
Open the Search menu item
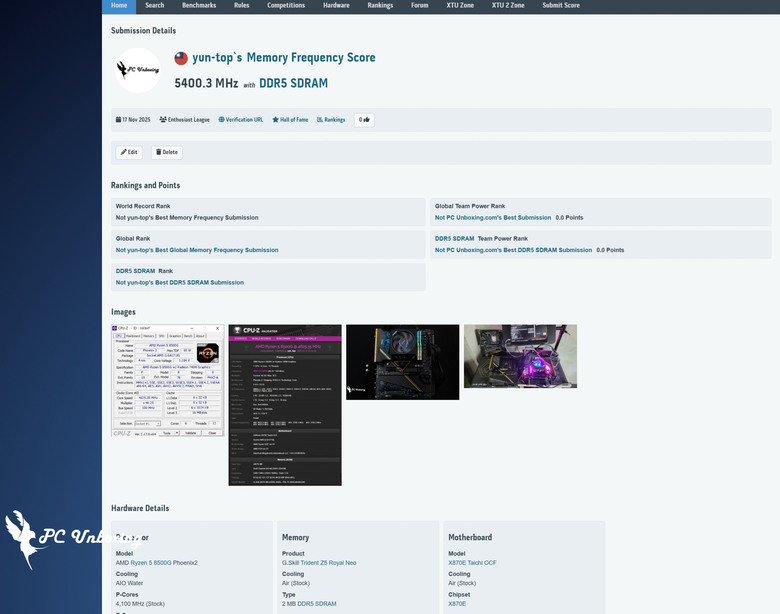155,5
